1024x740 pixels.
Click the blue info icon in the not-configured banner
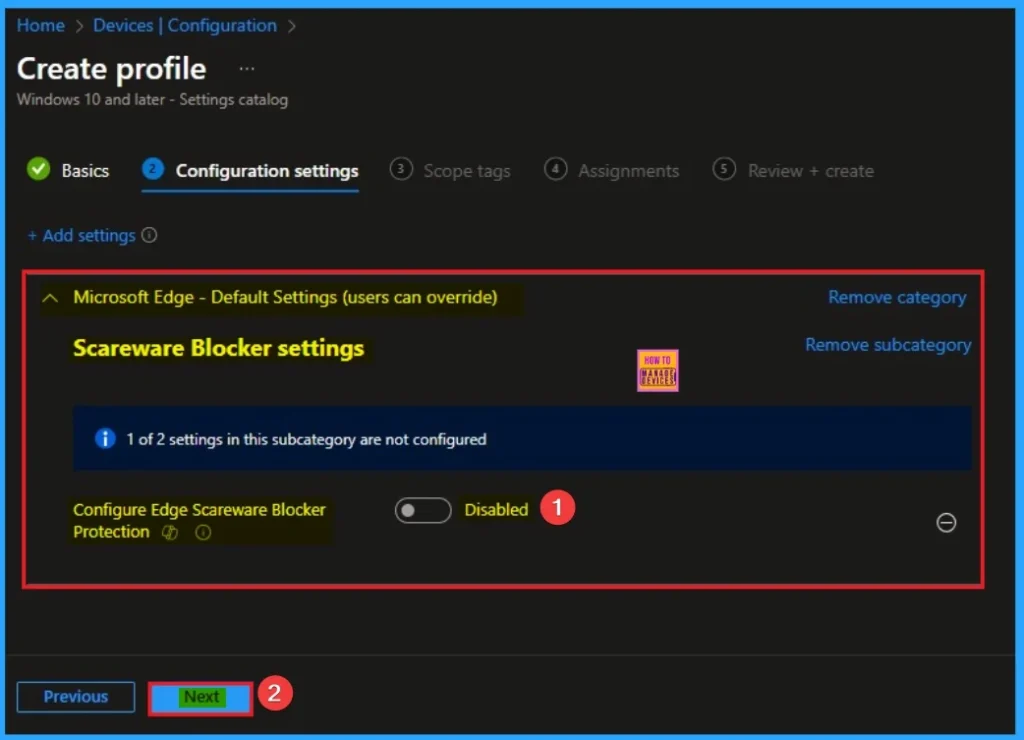[x=104, y=438]
